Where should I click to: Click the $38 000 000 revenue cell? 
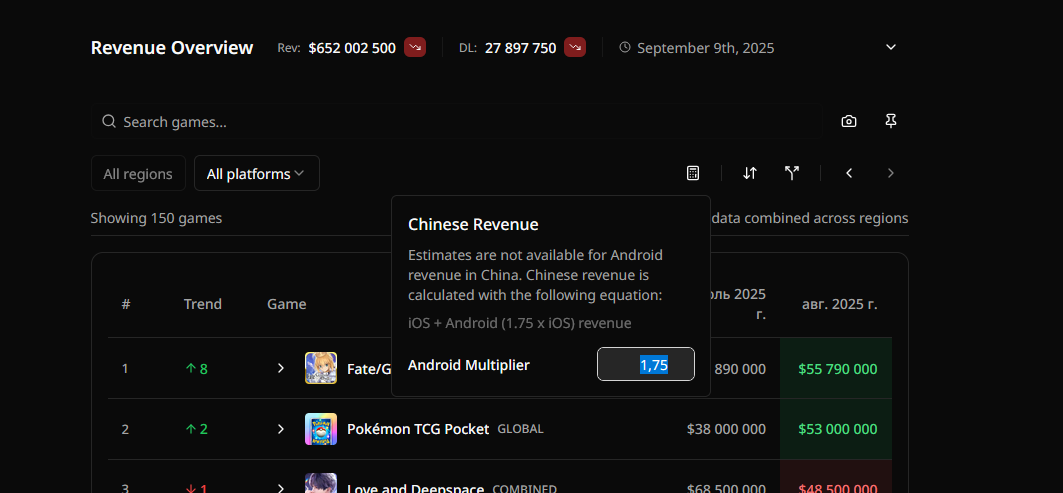point(726,429)
